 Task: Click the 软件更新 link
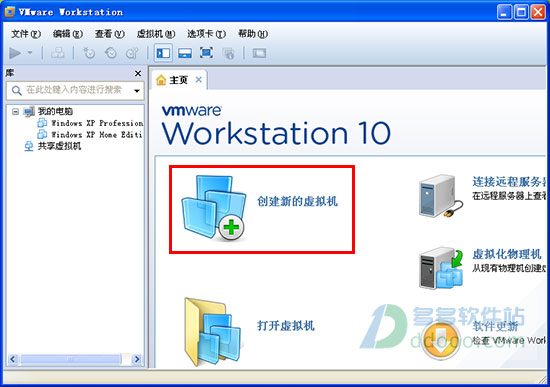[x=495, y=326]
